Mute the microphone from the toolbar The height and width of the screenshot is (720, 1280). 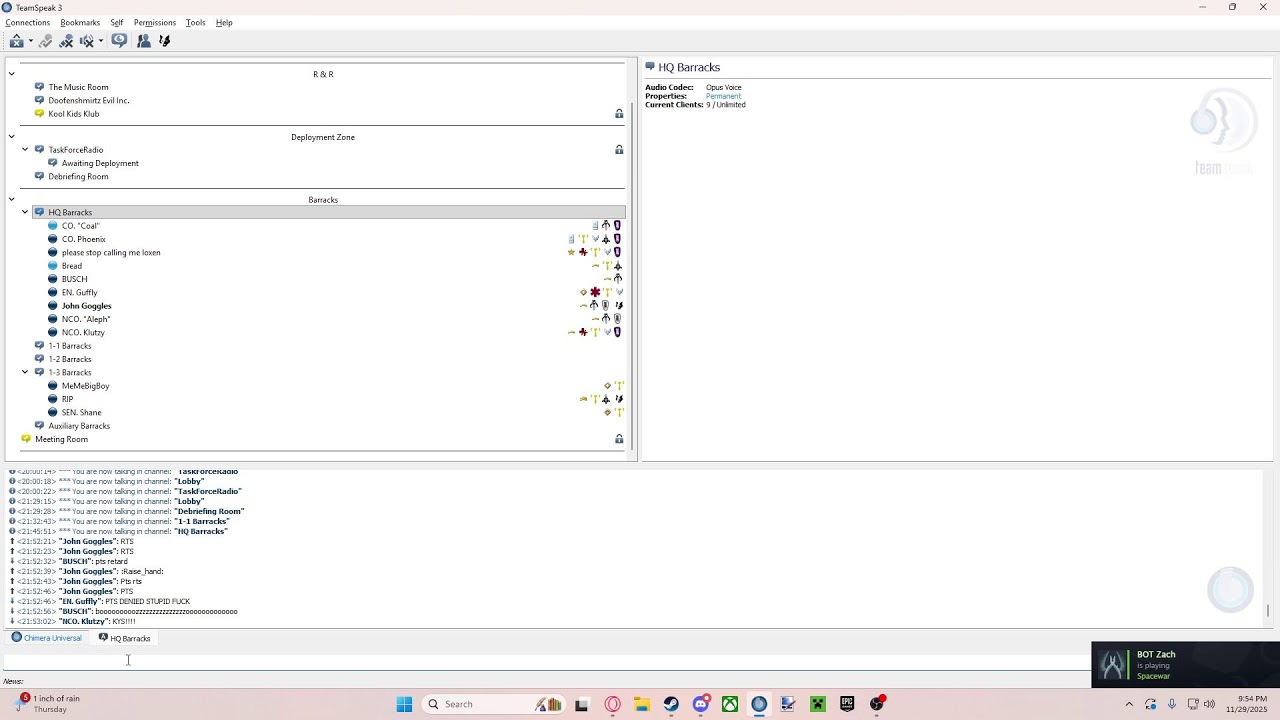(66, 41)
